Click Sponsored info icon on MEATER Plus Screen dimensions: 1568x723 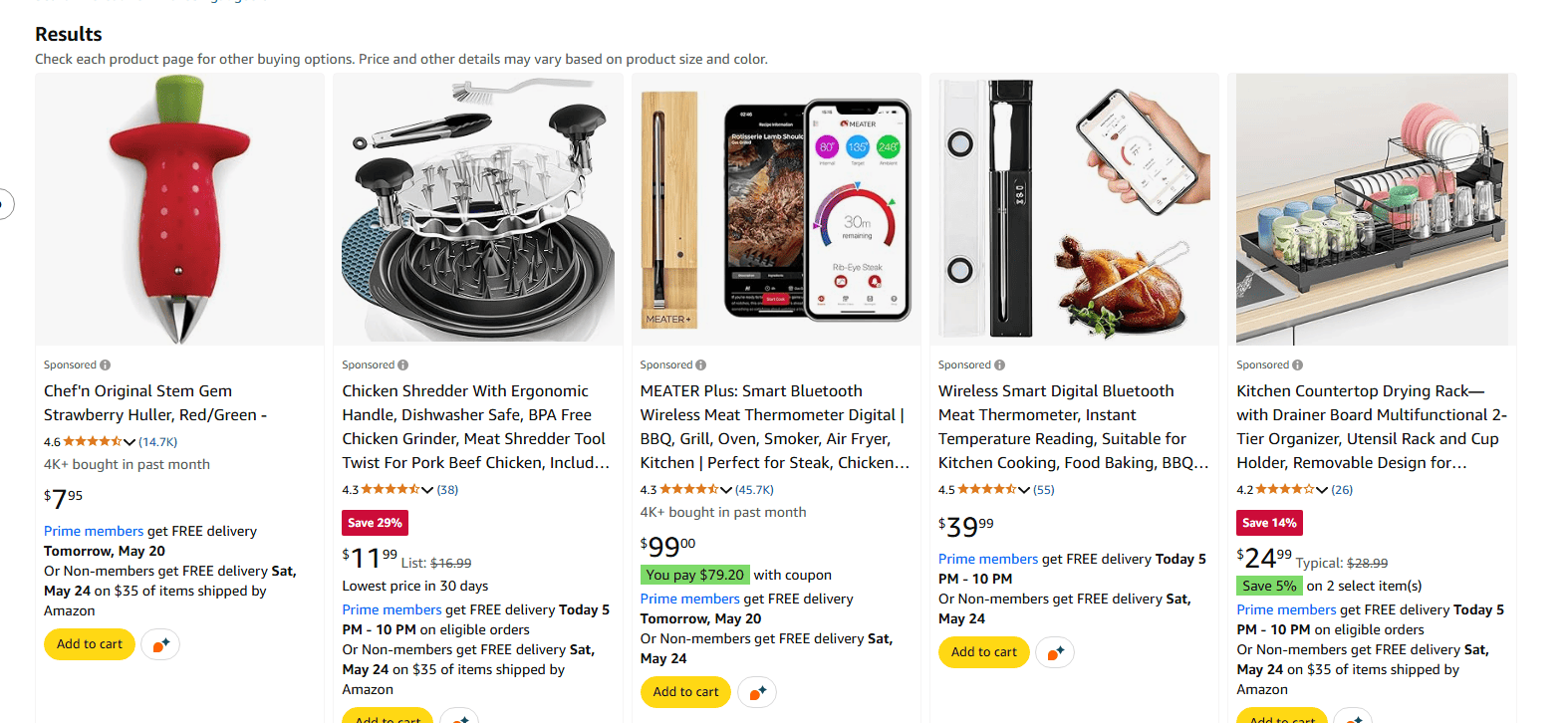tap(701, 365)
